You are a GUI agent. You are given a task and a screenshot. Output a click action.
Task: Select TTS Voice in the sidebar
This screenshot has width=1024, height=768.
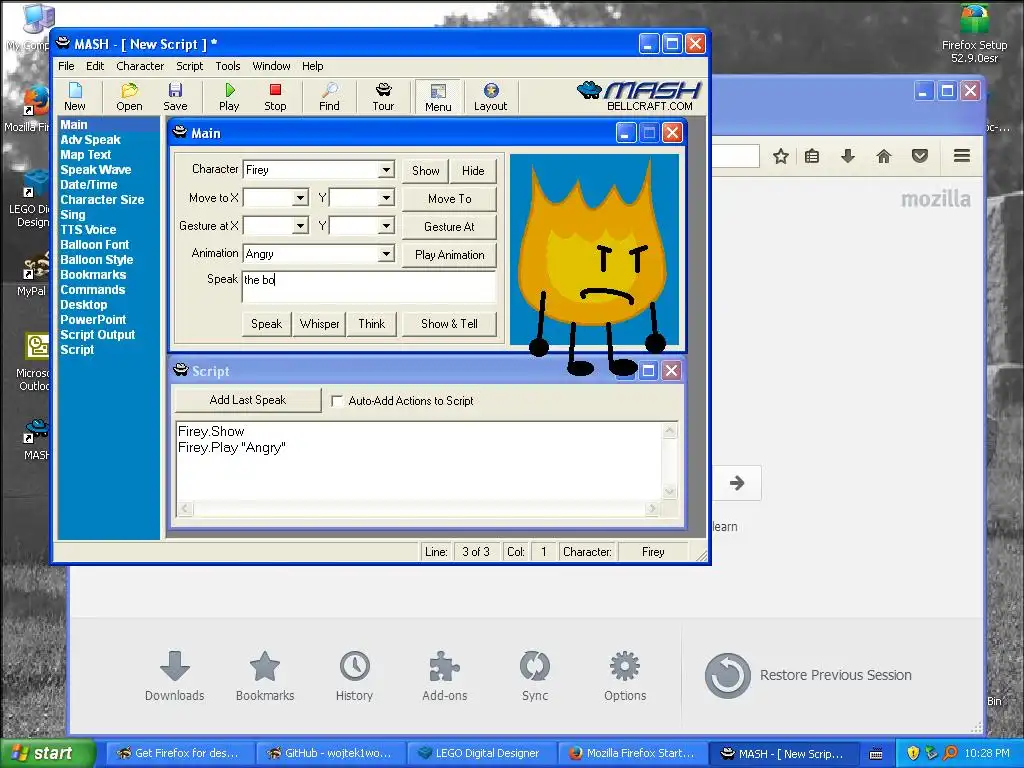pos(88,230)
